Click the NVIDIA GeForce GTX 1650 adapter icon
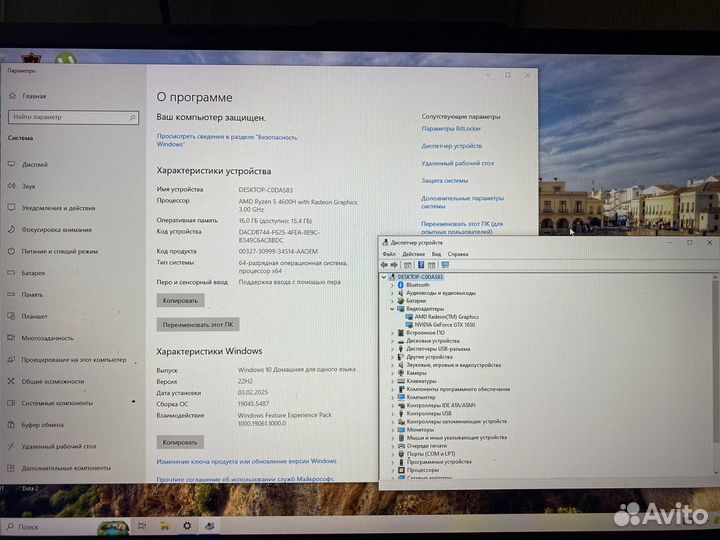Viewport: 720px width, 540px height. click(x=409, y=325)
